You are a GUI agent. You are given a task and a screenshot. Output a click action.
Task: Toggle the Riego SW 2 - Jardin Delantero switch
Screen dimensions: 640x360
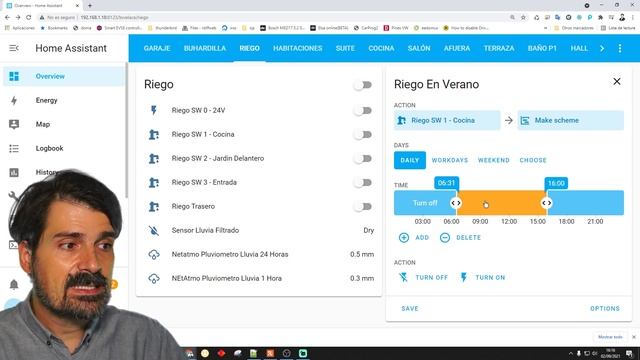[x=363, y=158]
